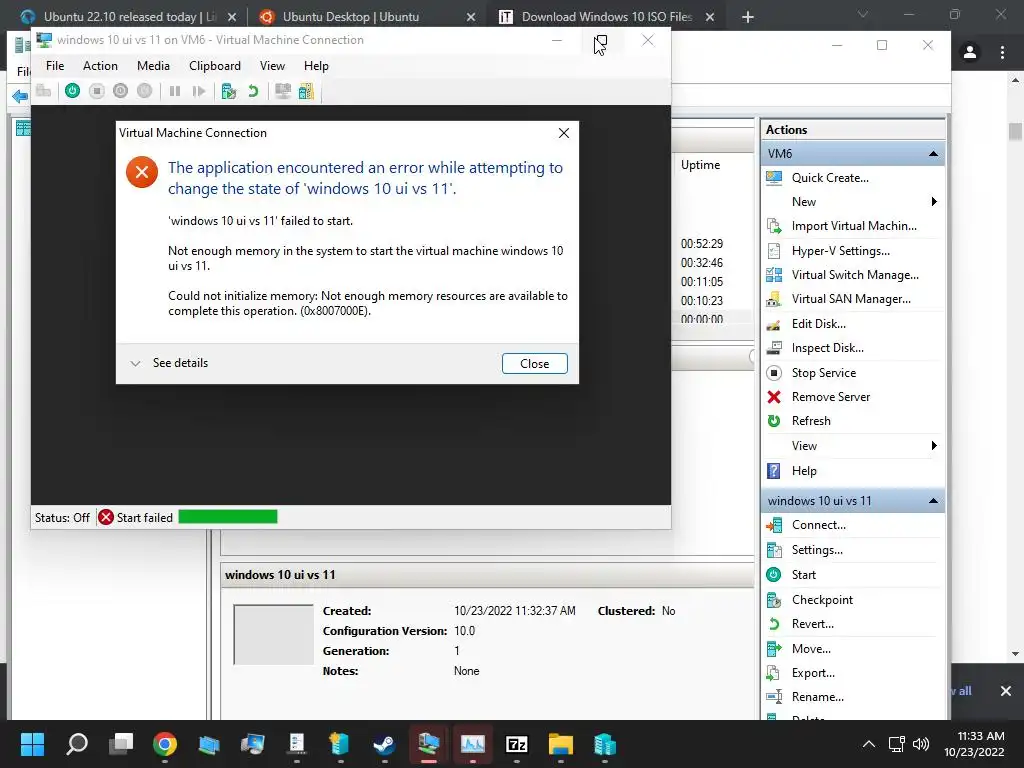Open Chrome from the taskbar
Image resolution: width=1024 pixels, height=768 pixels.
pyautogui.click(x=165, y=744)
